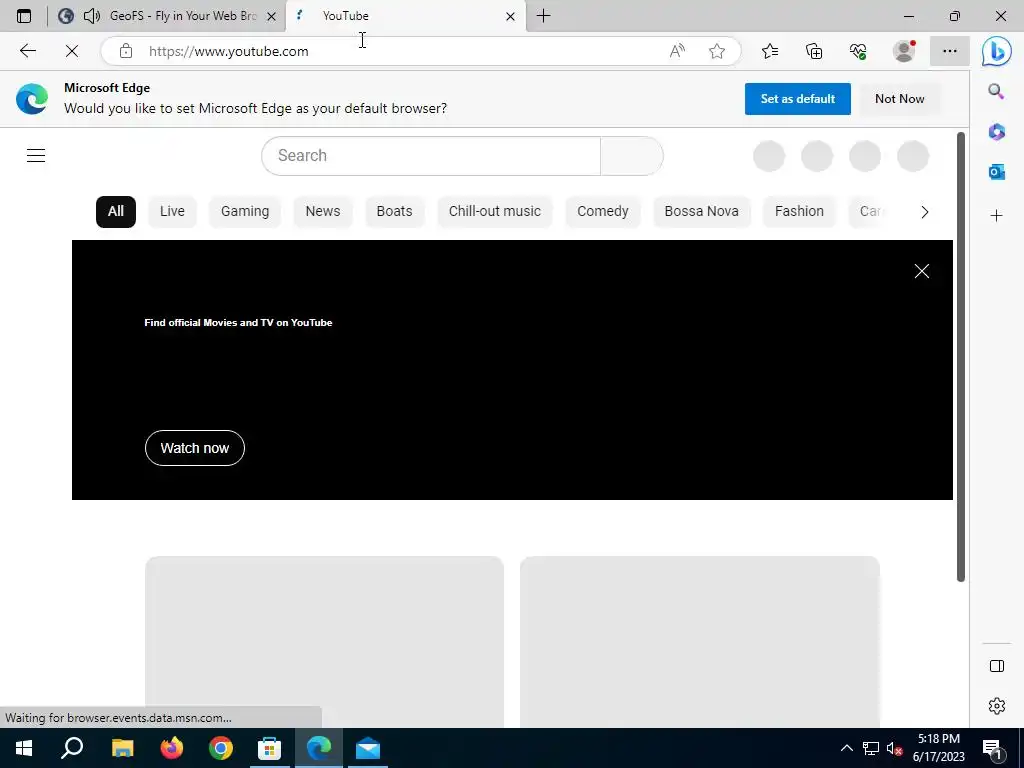Pick the Fashion chip
Screen dimensions: 1024x768
pos(799,212)
